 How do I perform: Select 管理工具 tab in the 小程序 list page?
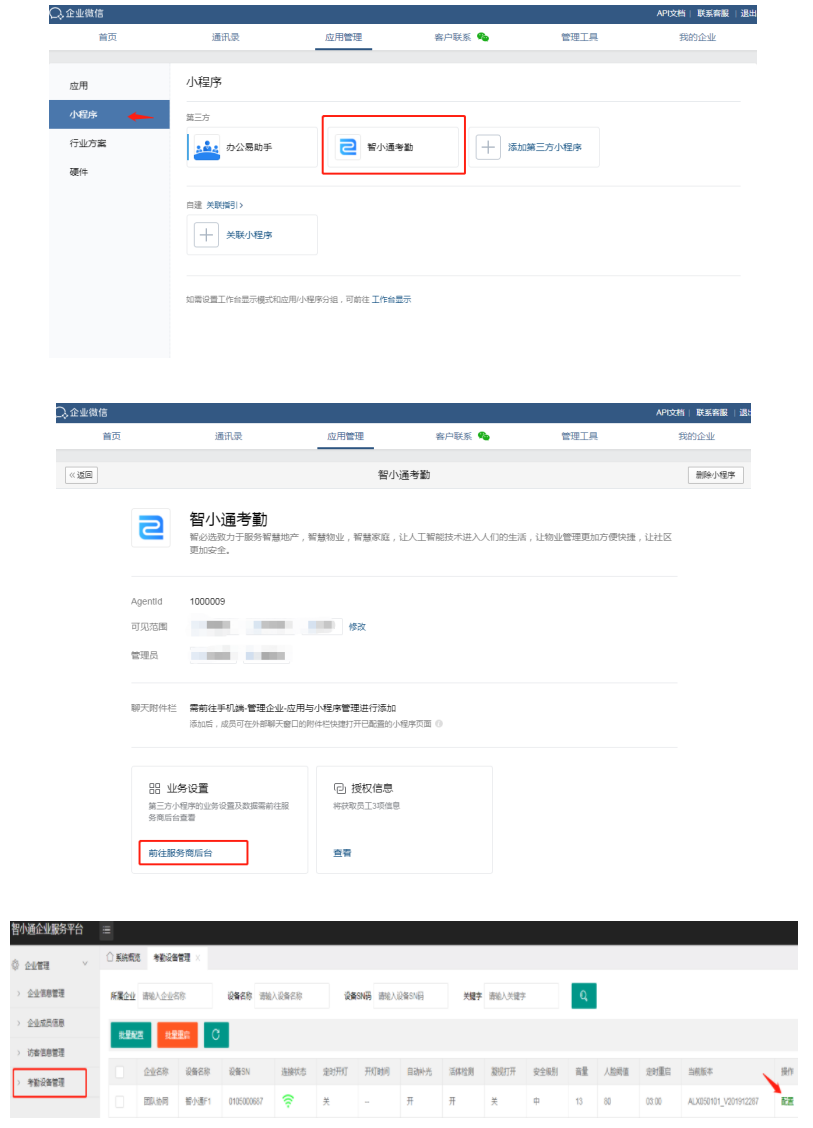(x=579, y=37)
